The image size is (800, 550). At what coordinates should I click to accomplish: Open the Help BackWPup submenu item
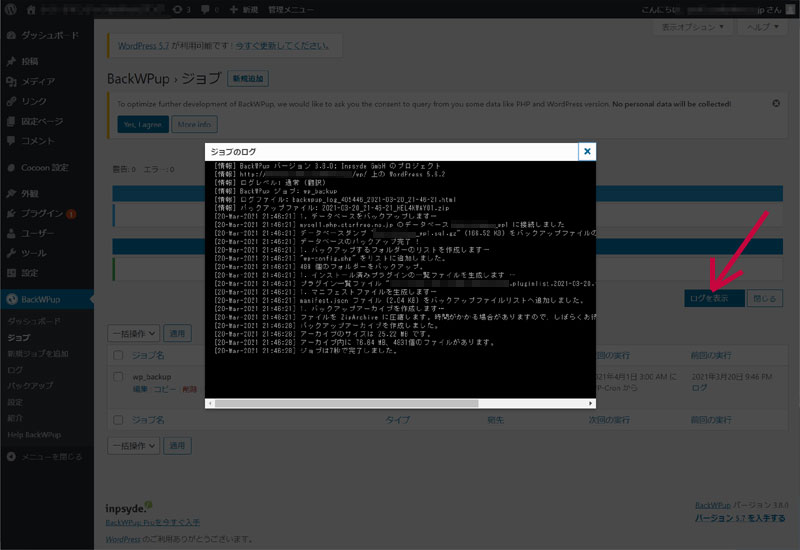pos(34,435)
